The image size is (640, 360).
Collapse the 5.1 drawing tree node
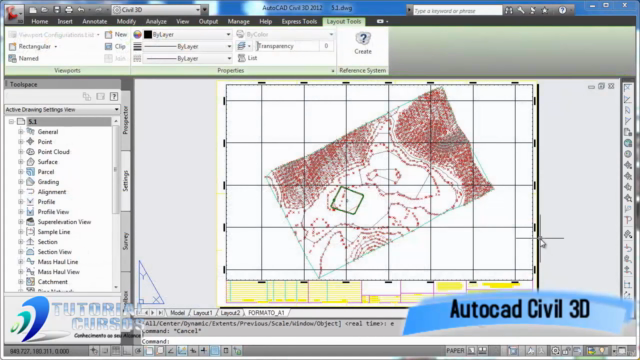(11, 122)
